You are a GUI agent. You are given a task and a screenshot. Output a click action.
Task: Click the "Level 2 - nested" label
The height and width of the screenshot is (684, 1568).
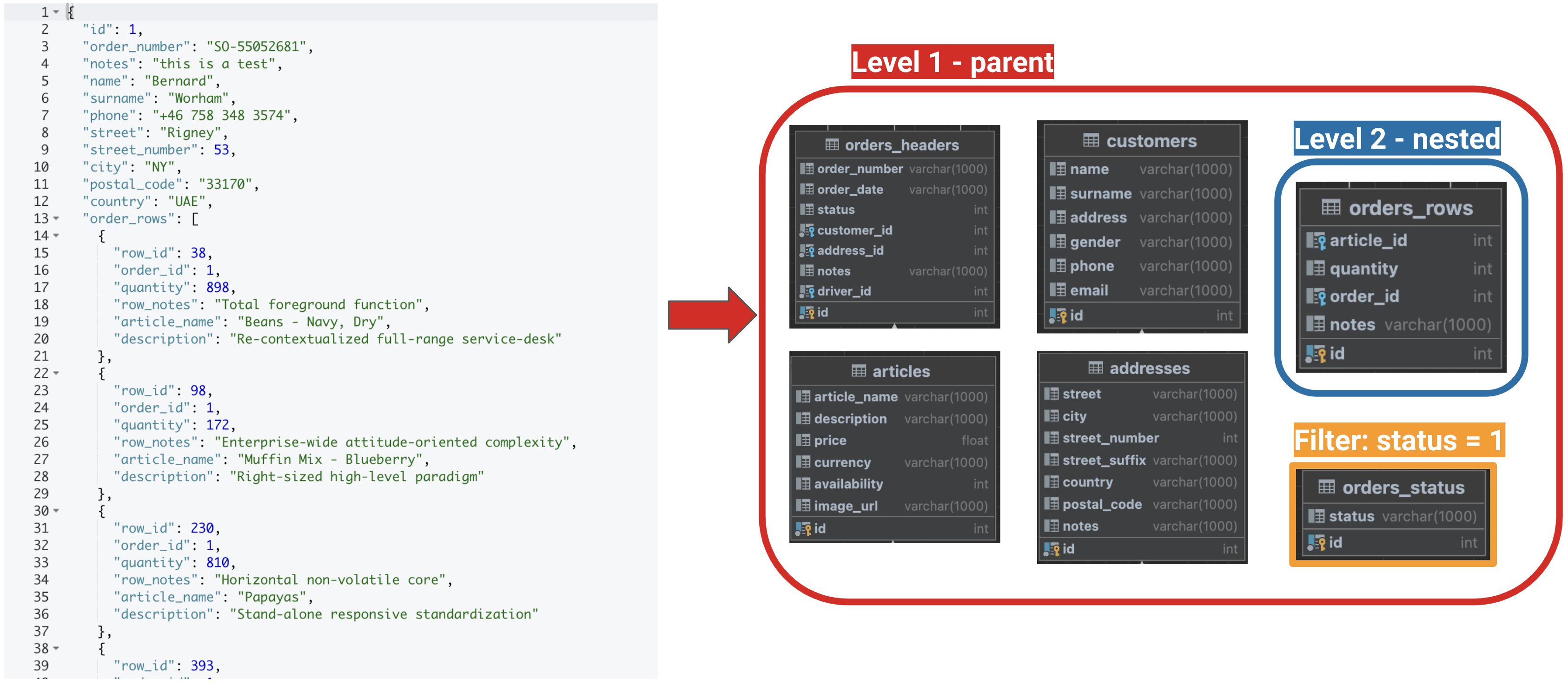(x=1397, y=139)
